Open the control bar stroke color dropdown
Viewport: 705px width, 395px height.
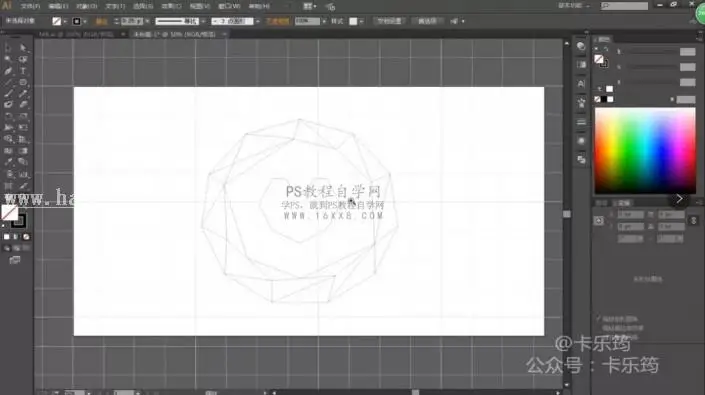85,21
